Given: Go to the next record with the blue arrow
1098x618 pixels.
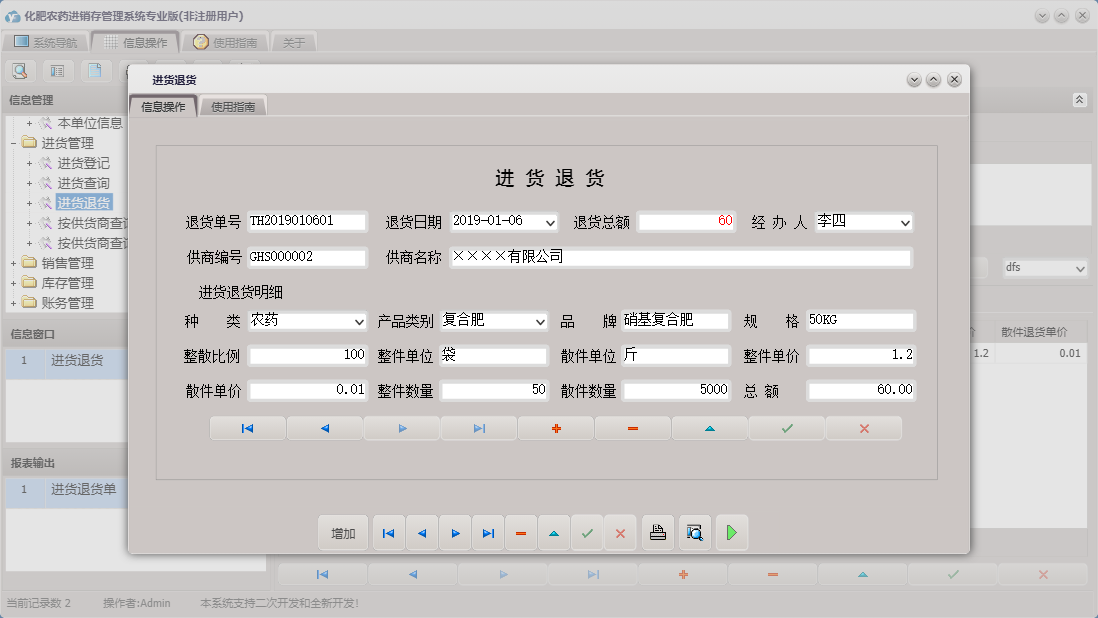Looking at the screenshot, I should tap(455, 533).
